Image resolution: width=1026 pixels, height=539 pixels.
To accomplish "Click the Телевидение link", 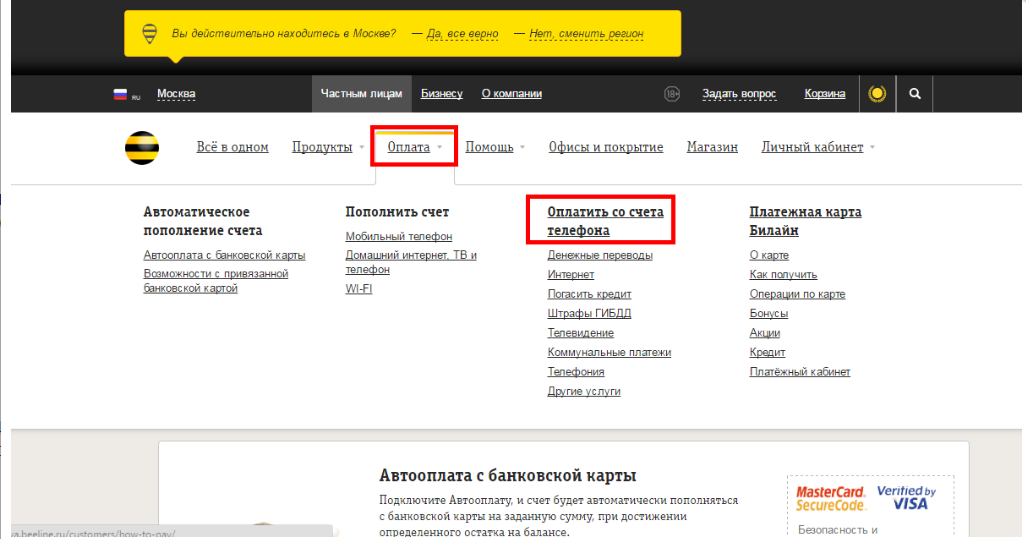I will (x=580, y=333).
